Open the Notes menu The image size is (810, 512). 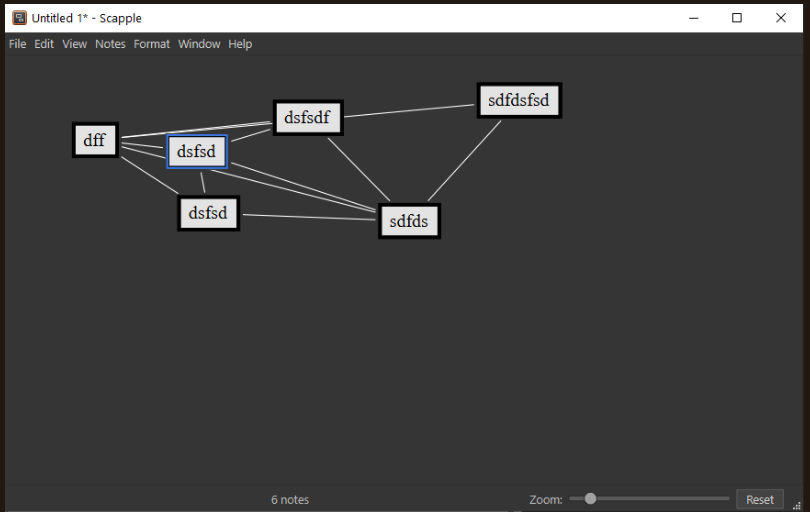point(110,44)
